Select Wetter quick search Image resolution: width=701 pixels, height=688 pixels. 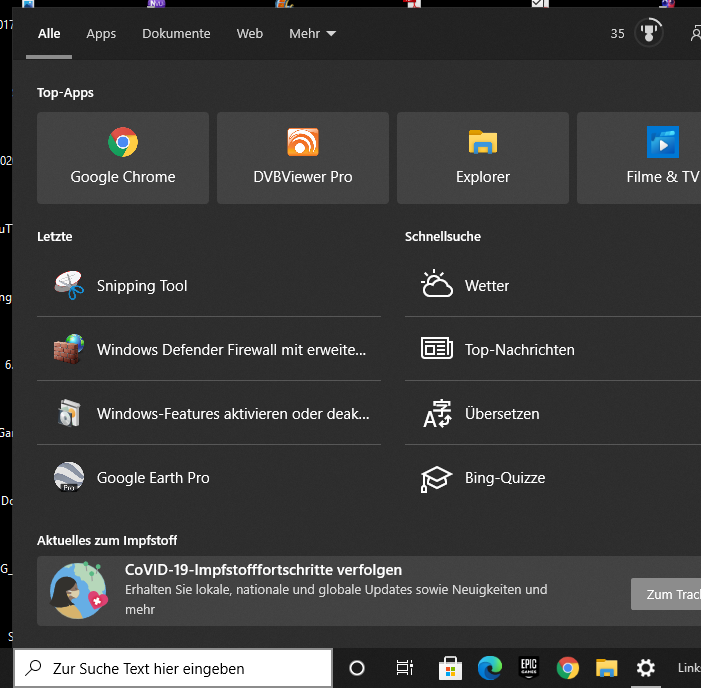(553, 285)
